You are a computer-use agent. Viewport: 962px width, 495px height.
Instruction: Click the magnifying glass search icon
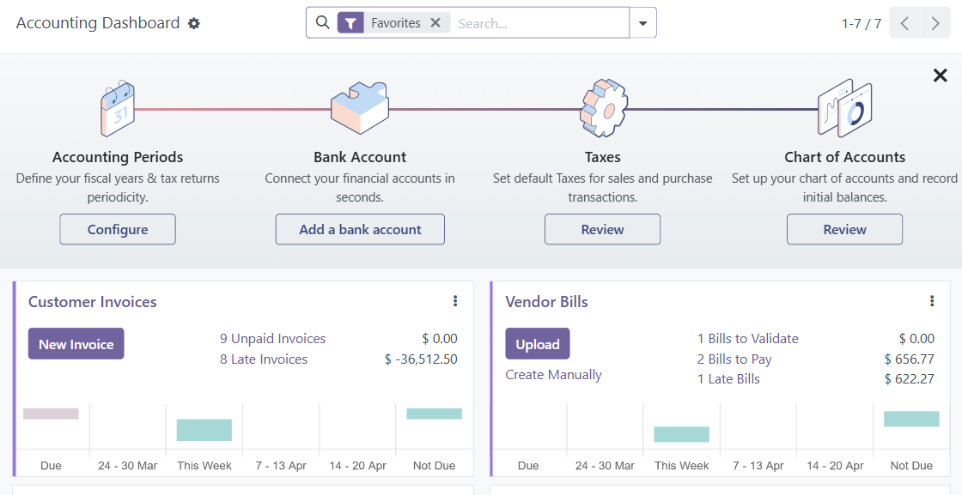coord(321,22)
